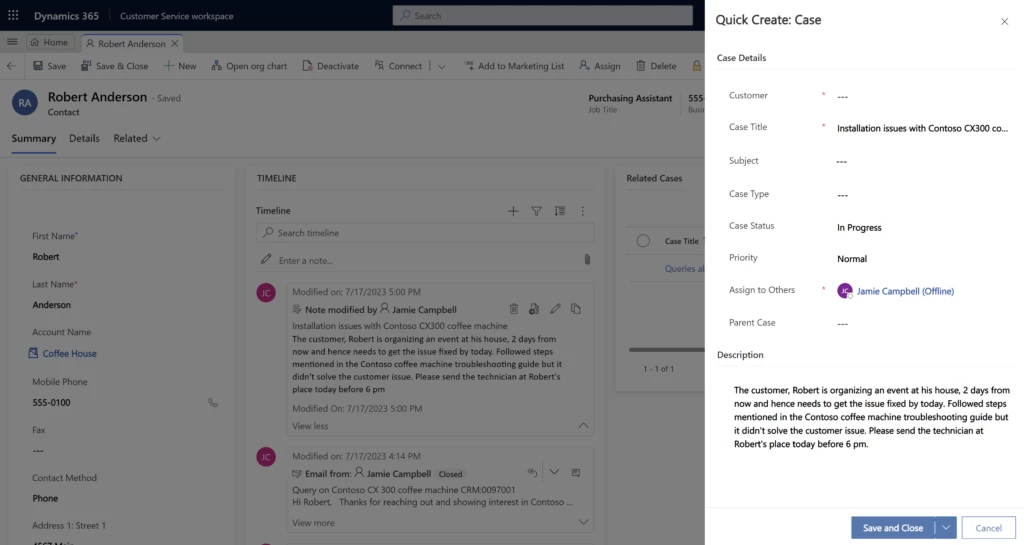Expand the Connect command dropdown arrow
Viewport: 1024px width, 545px height.
click(x=442, y=66)
